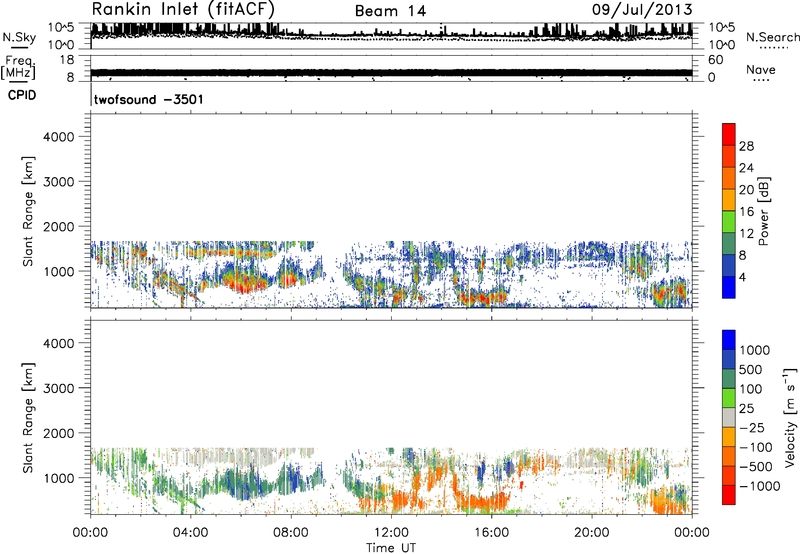Click the '12:00' time axis label
Viewport: 800px width, 554px height.
tap(391, 533)
